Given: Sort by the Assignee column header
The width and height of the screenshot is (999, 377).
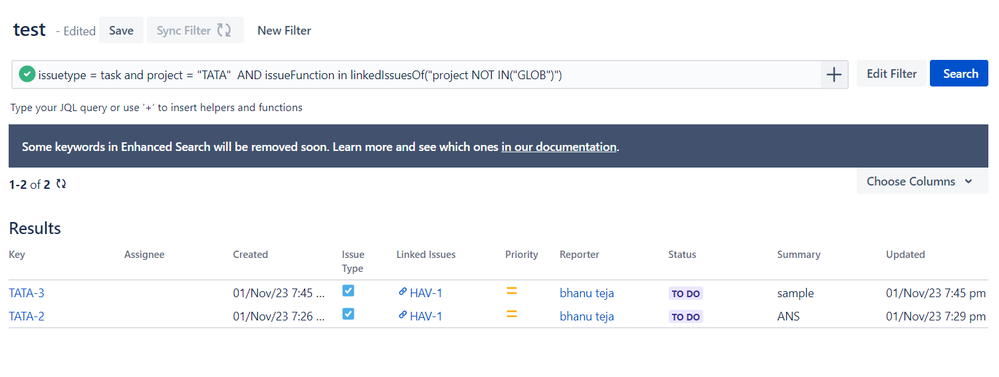Looking at the screenshot, I should click(x=144, y=254).
